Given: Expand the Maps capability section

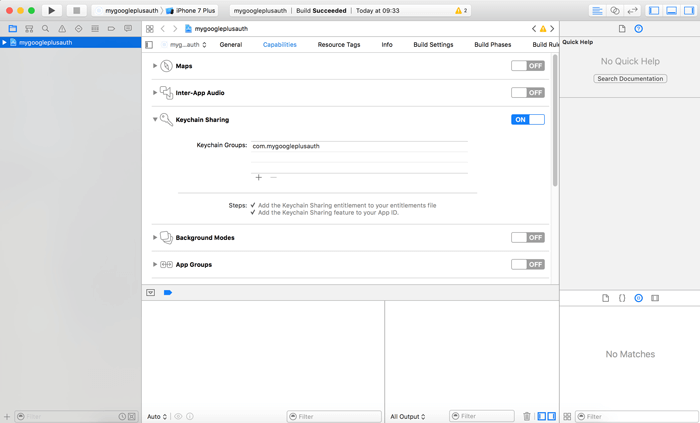Looking at the screenshot, I should (x=155, y=66).
